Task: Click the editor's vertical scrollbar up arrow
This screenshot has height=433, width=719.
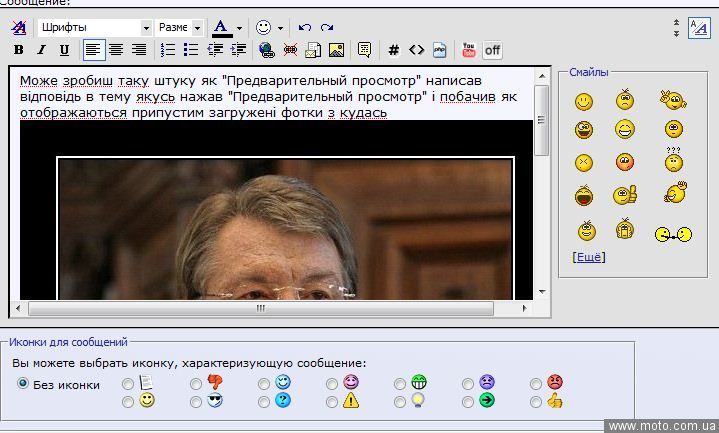Action: pos(542,76)
